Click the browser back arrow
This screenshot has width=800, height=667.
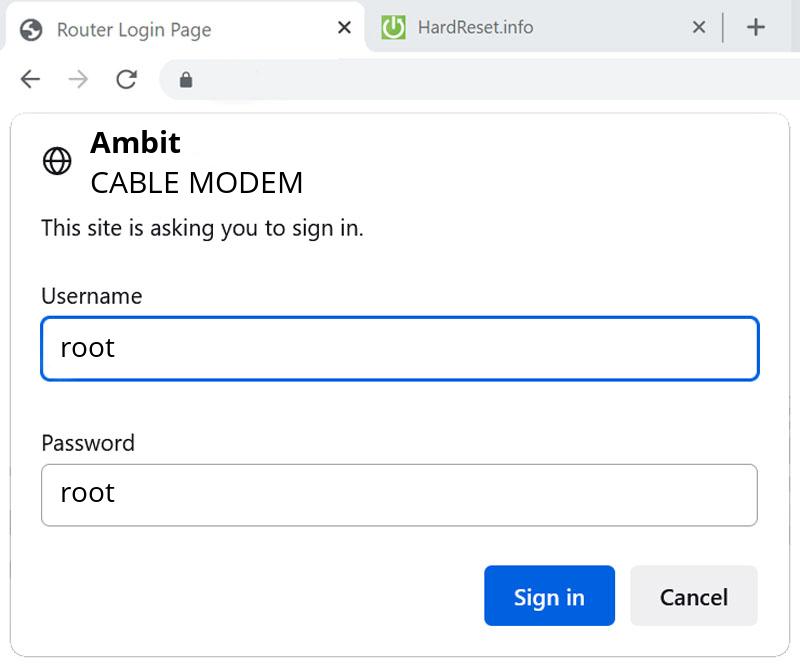[30, 79]
